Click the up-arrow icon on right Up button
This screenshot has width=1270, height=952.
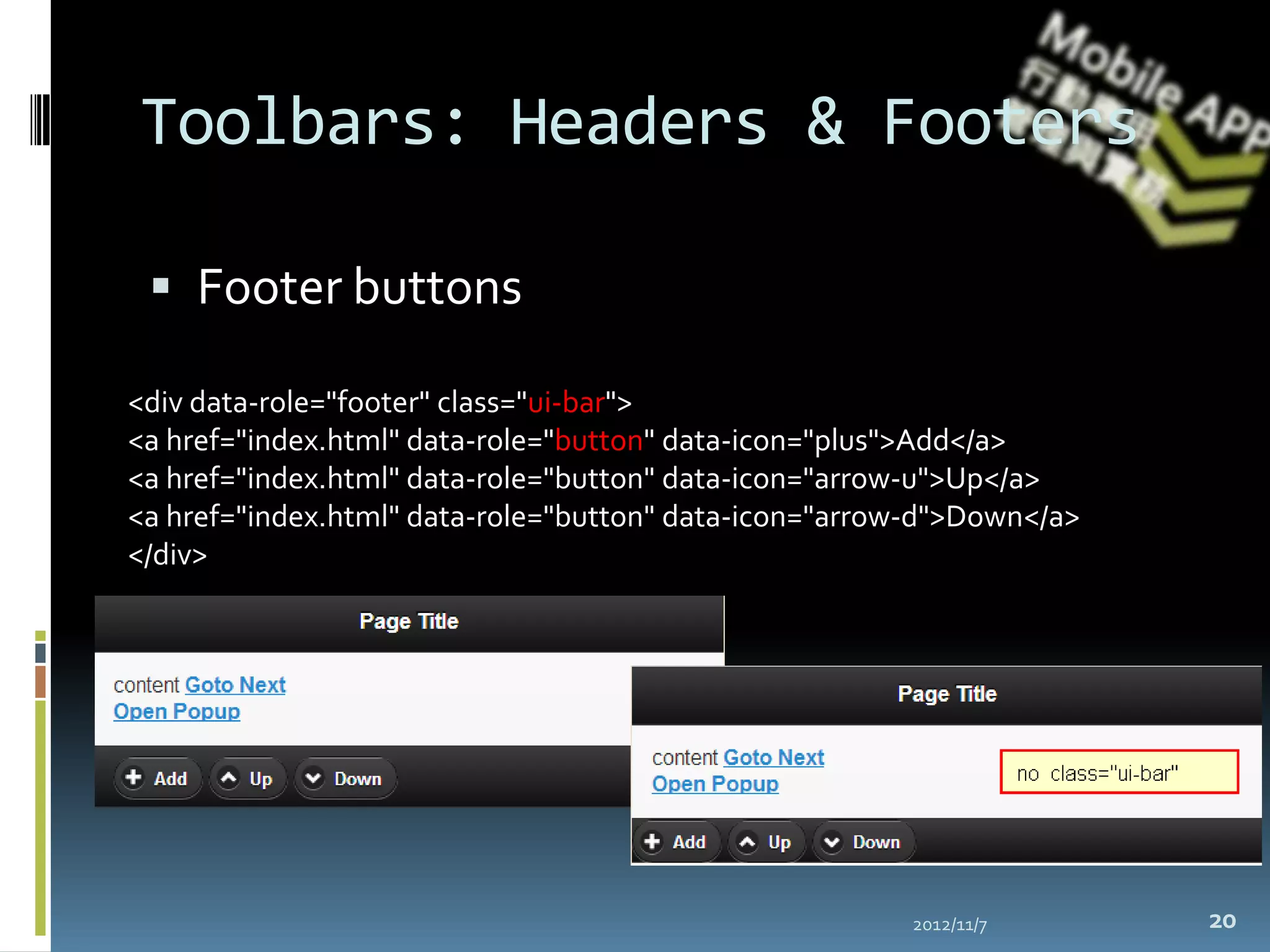tap(748, 841)
